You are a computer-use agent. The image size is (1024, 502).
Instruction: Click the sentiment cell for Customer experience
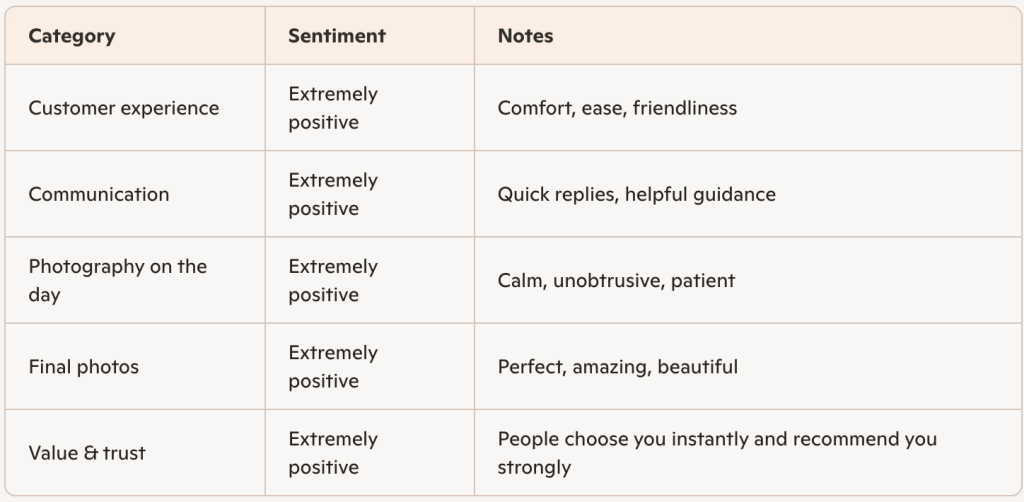point(333,108)
